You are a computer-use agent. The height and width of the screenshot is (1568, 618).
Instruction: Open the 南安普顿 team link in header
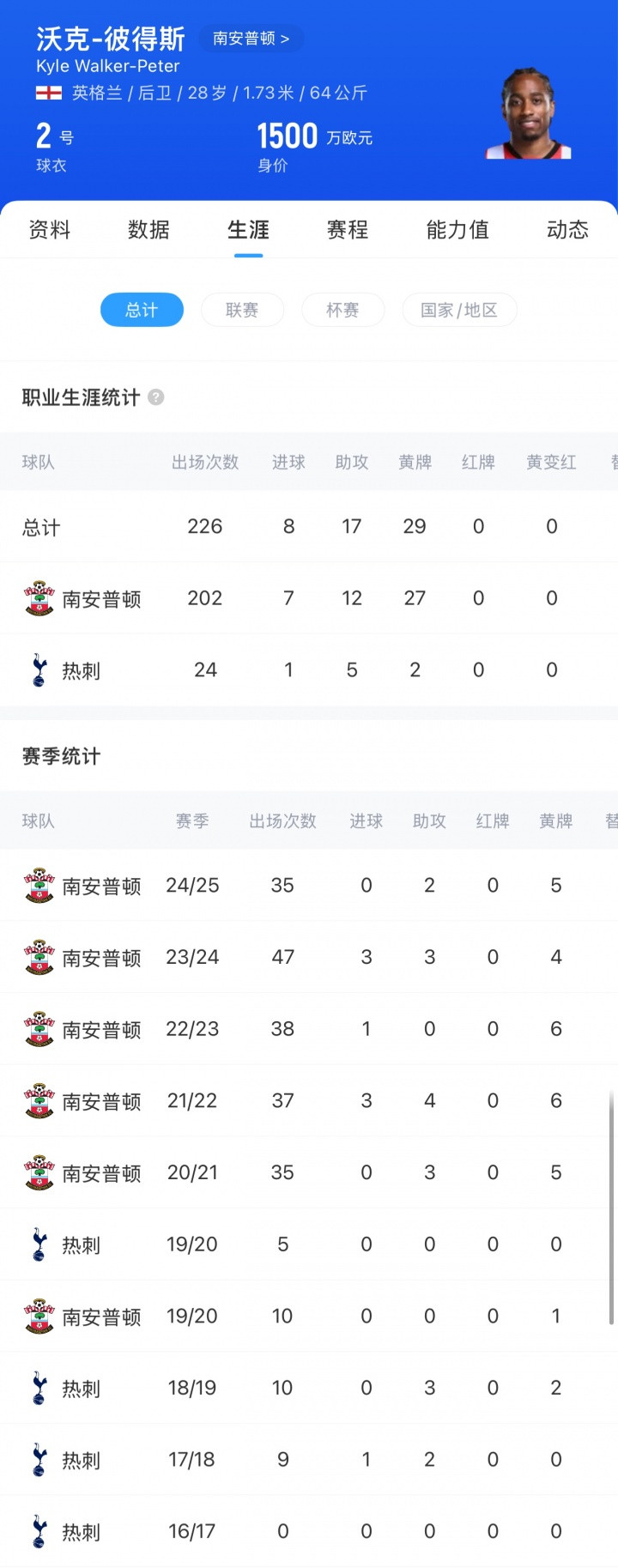coord(251,39)
